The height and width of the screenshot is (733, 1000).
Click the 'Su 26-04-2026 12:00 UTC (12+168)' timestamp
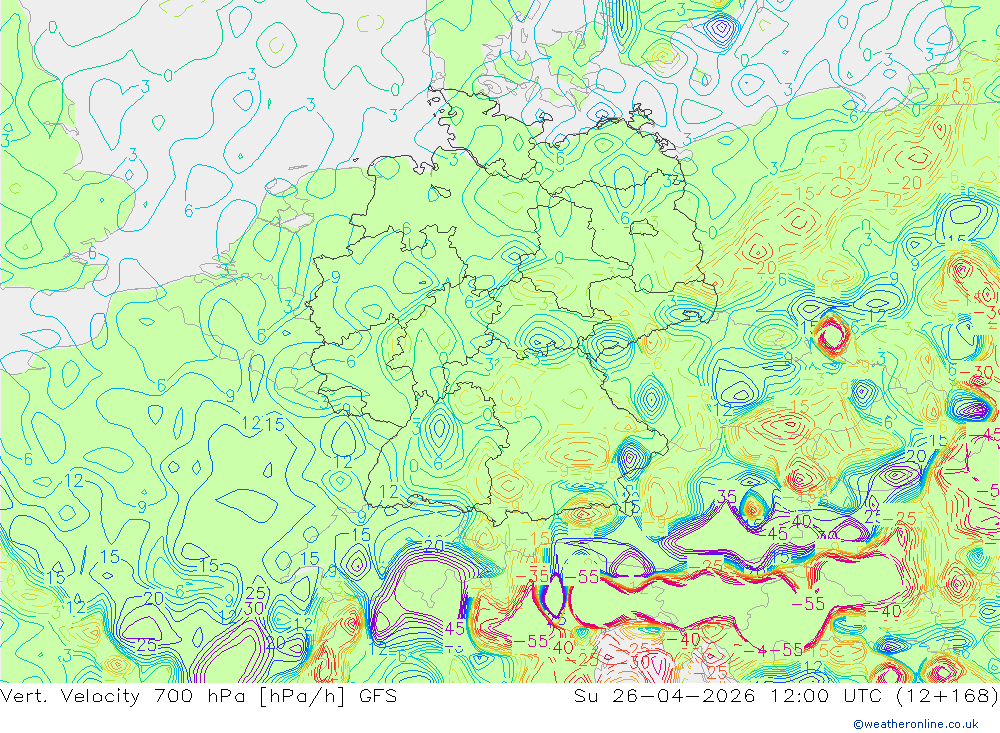pos(786,696)
